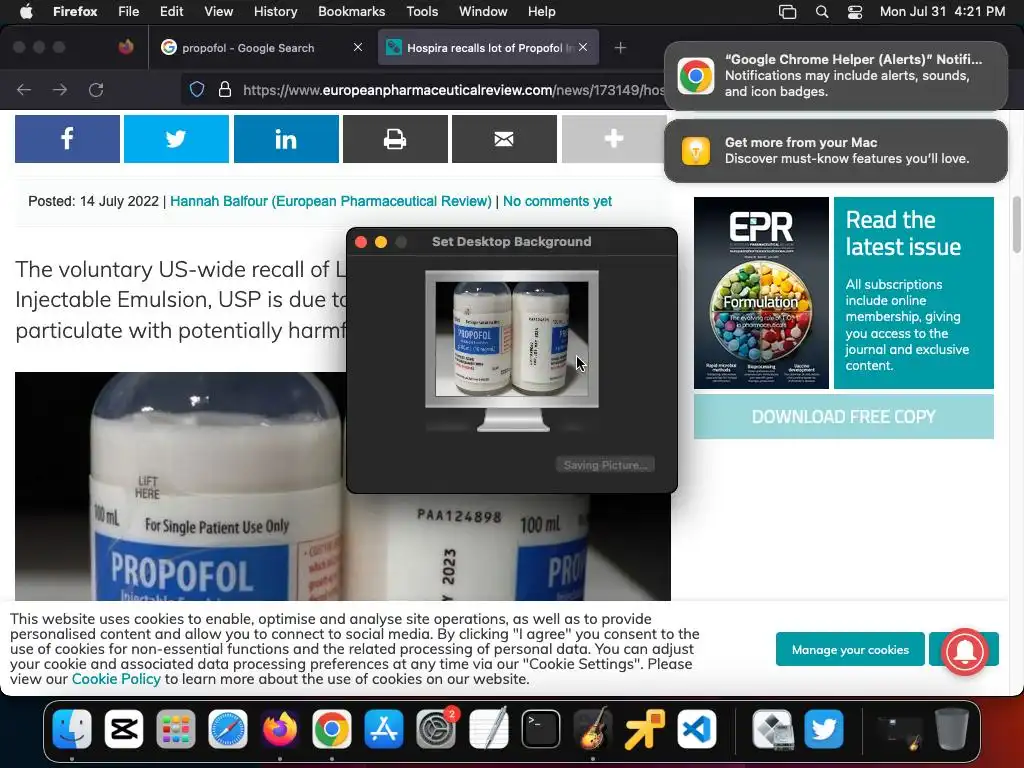Click the EPR magazine cover thumbnail
The height and width of the screenshot is (768, 1024).
761,293
